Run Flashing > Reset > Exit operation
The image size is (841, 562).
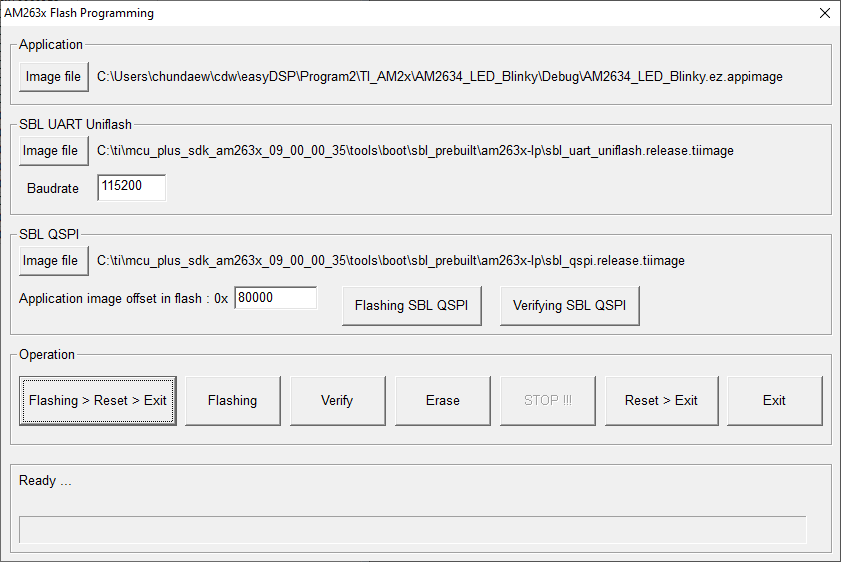(98, 401)
